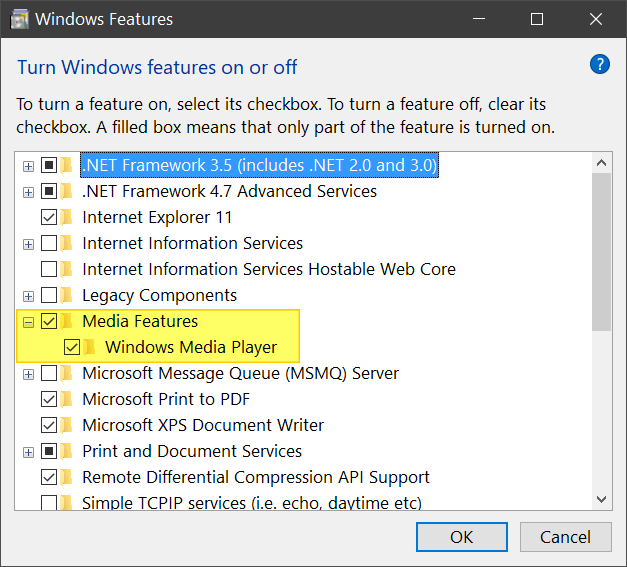Select the .NET Framework 3.5 list entry
627x567 pixels.
tap(260, 165)
